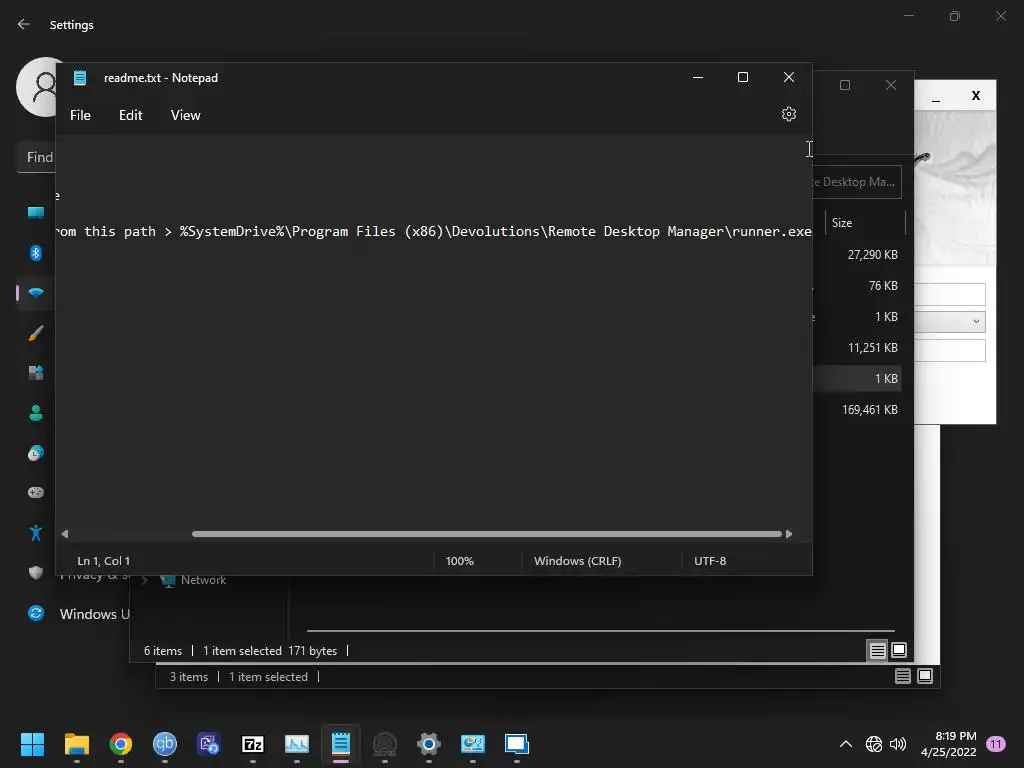Launch Google Chrome from taskbar
The image size is (1024, 768).
coord(121,744)
